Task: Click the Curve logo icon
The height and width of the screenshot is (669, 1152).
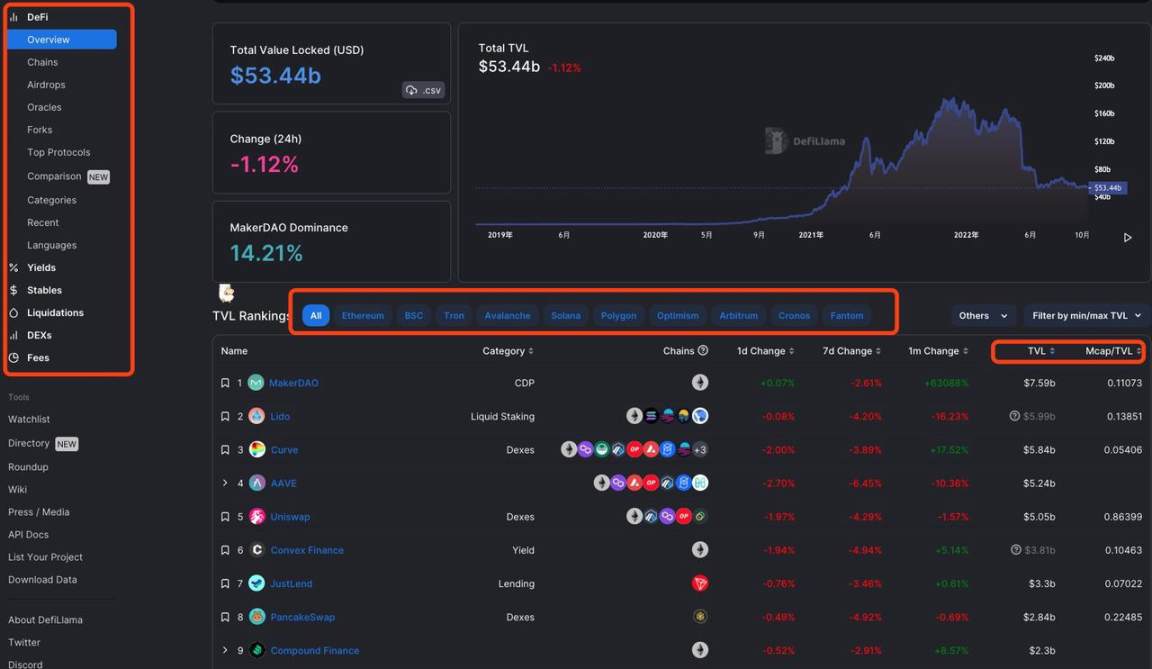Action: (x=257, y=449)
